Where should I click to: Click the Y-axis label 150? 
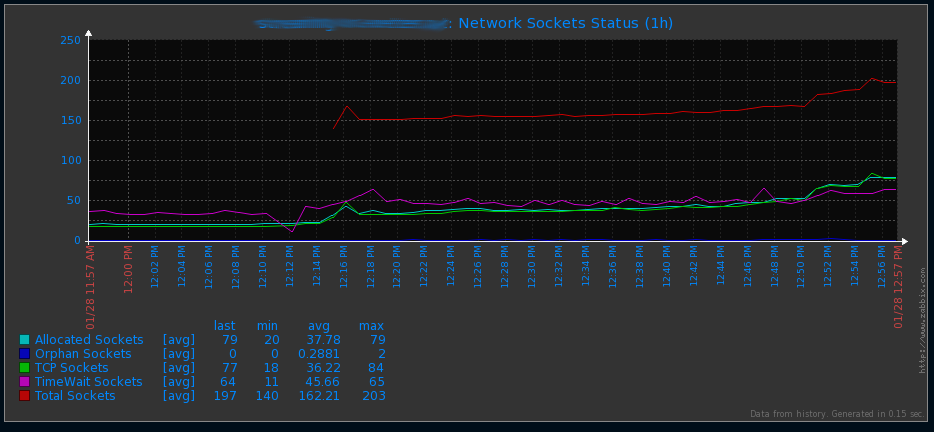click(70, 120)
